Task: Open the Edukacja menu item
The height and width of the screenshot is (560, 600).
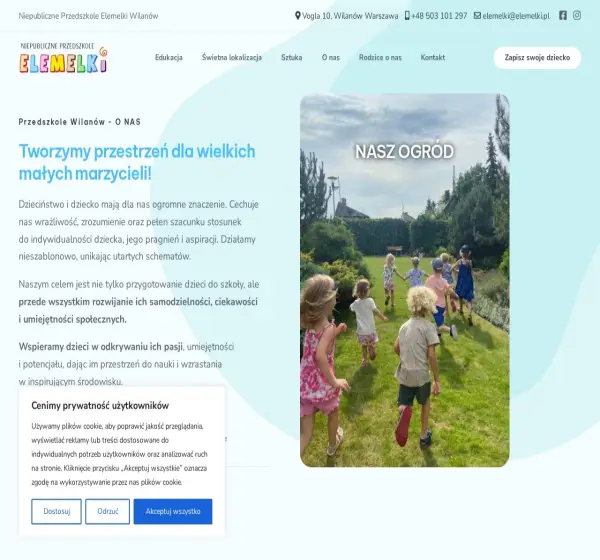Action: click(169, 57)
